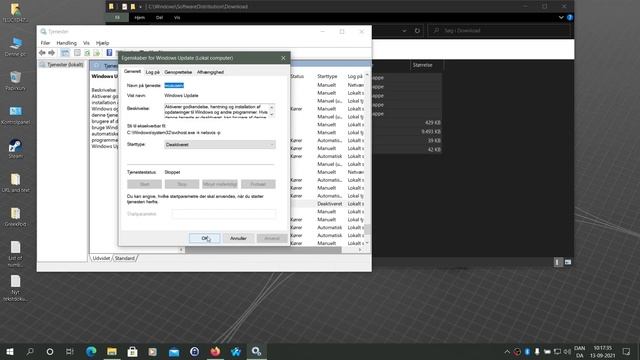Click the Fortsæt button
This screenshot has height=360, width=640.
point(258,184)
